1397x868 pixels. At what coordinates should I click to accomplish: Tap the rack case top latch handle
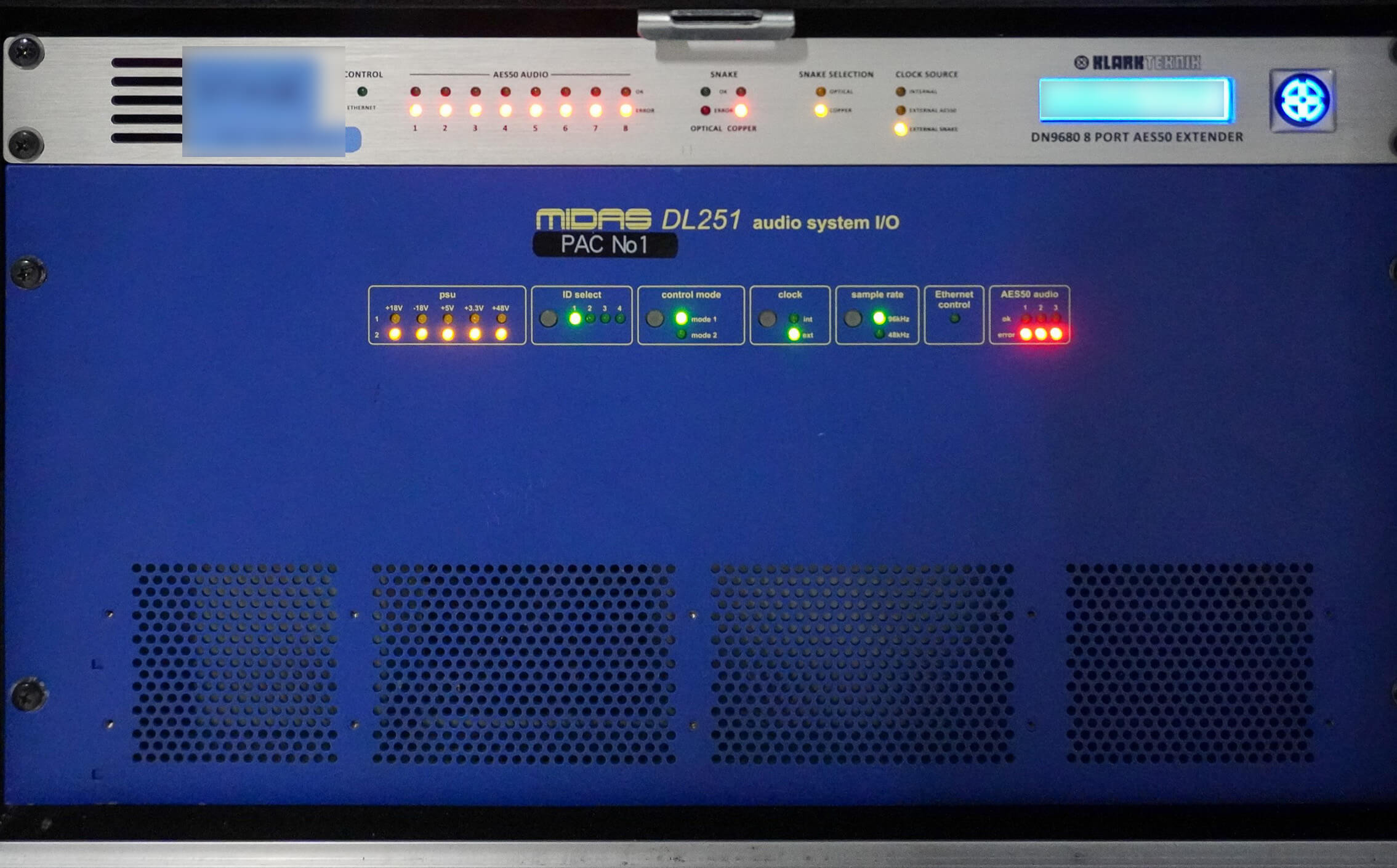coord(716,25)
